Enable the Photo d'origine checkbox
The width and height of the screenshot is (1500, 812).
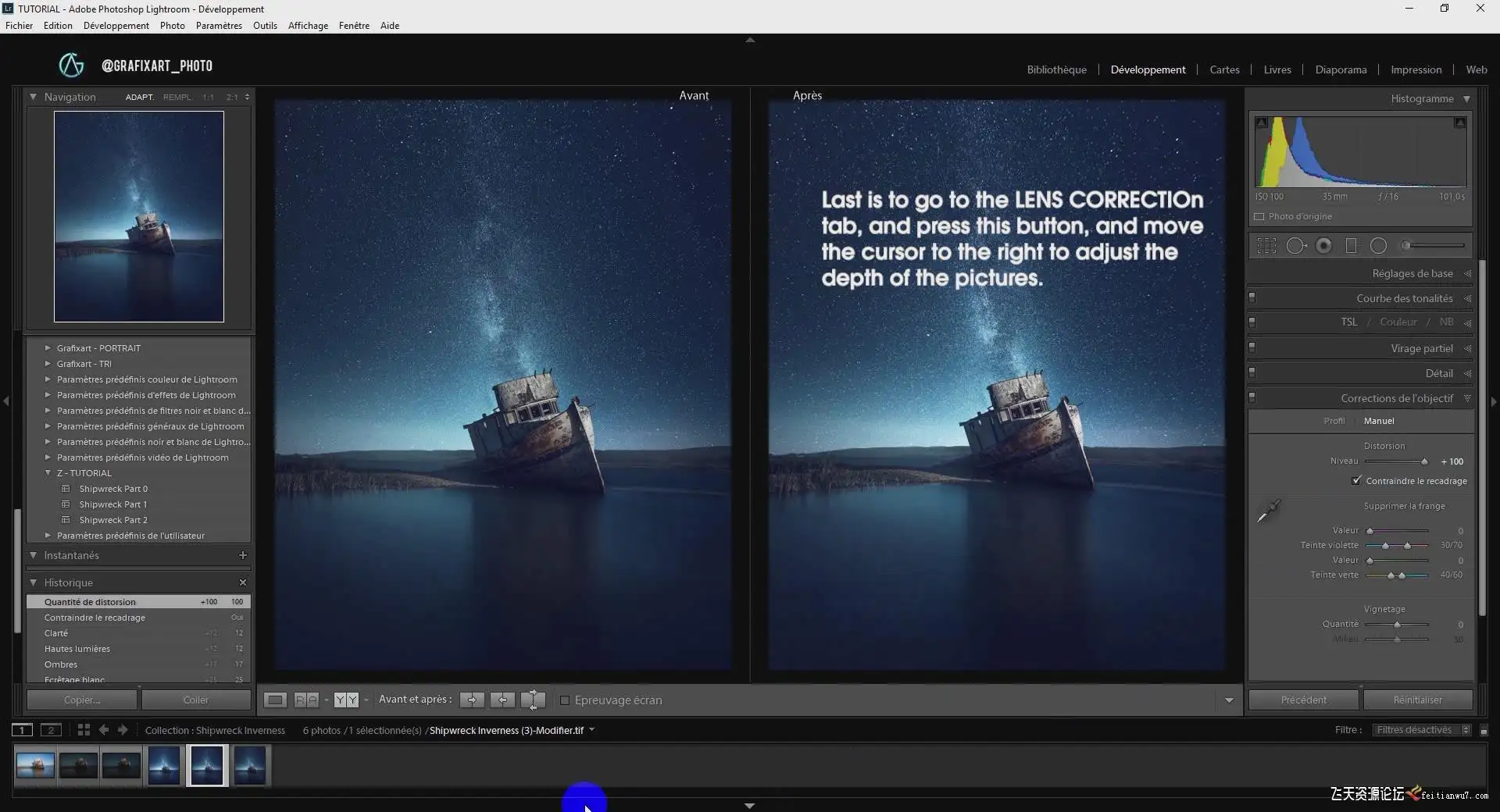1259,217
